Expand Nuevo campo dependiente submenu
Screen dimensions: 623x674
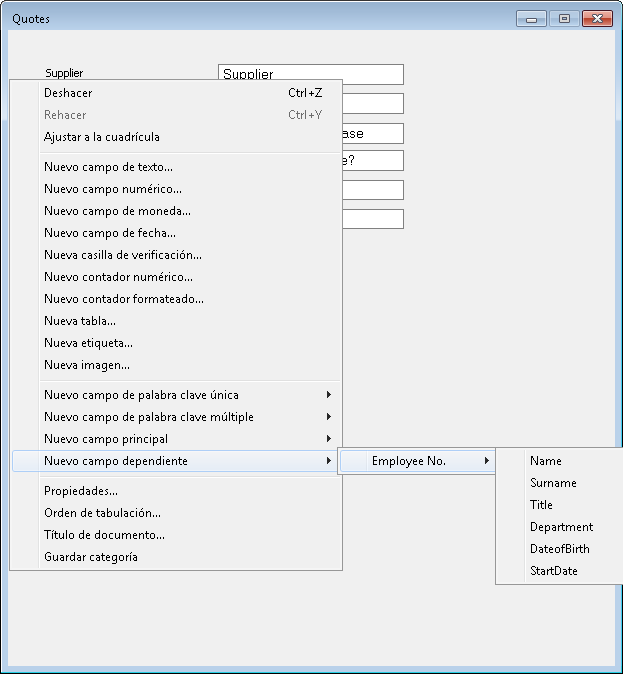pyautogui.click(x=176, y=461)
